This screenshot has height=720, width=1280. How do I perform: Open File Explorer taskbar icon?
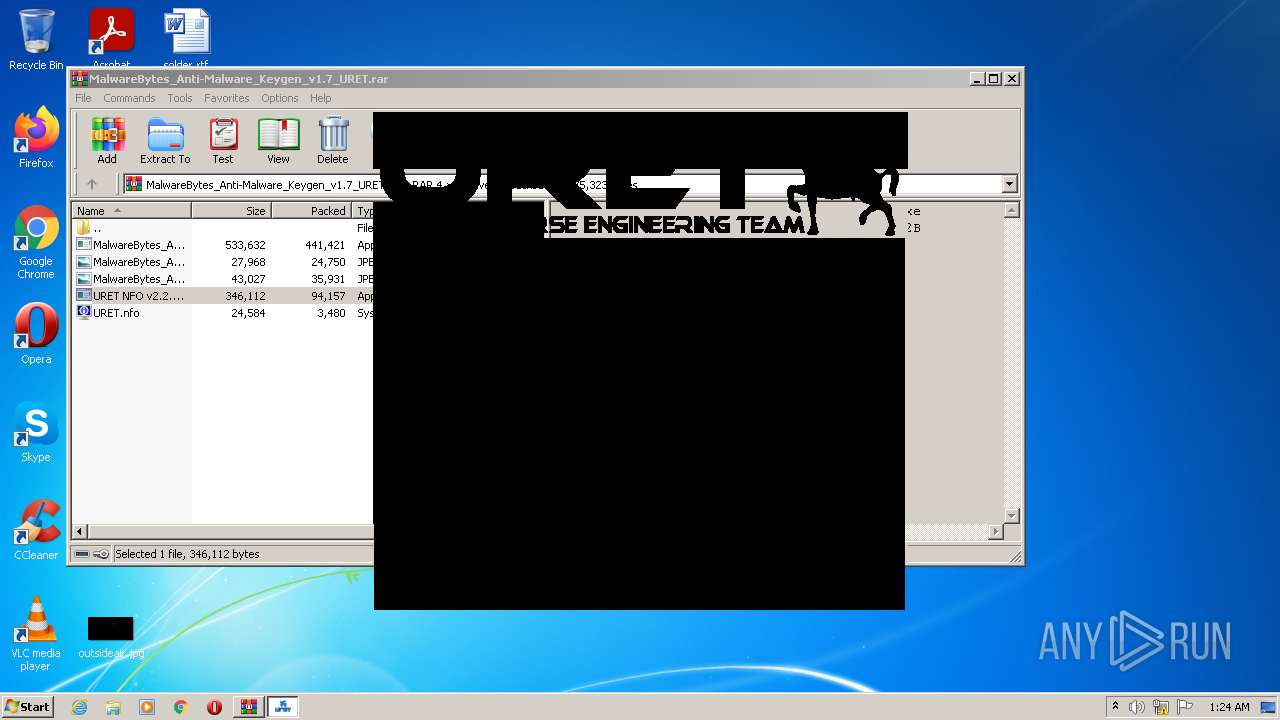click(x=113, y=707)
